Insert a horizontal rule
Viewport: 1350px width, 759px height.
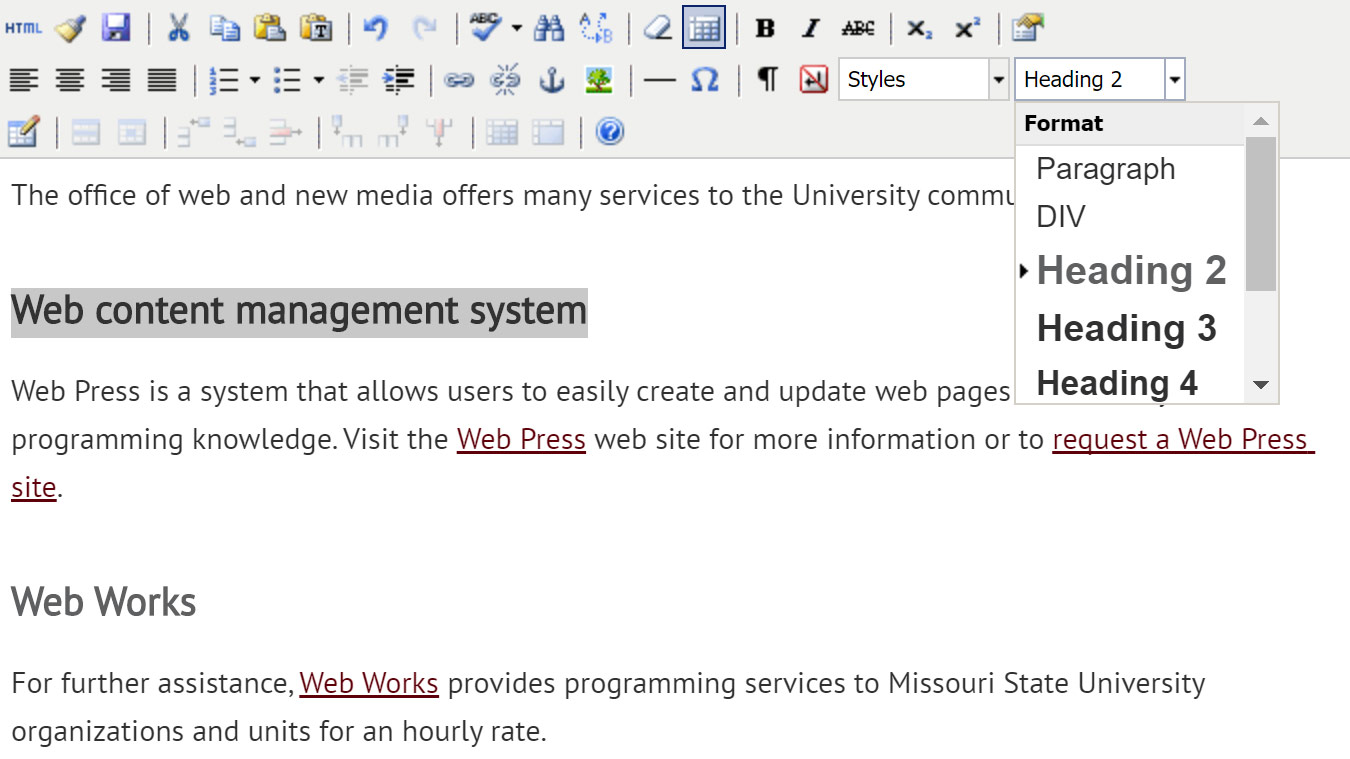coord(658,79)
